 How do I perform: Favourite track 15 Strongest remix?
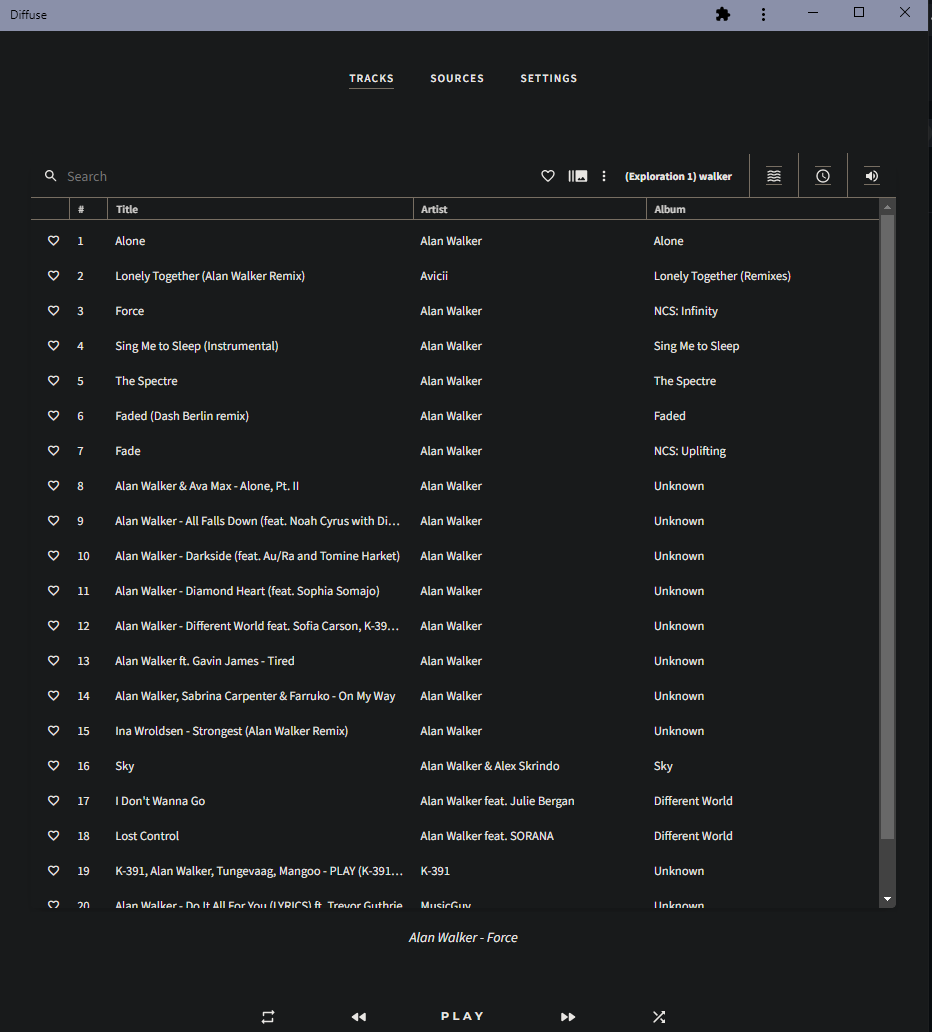(x=53, y=731)
